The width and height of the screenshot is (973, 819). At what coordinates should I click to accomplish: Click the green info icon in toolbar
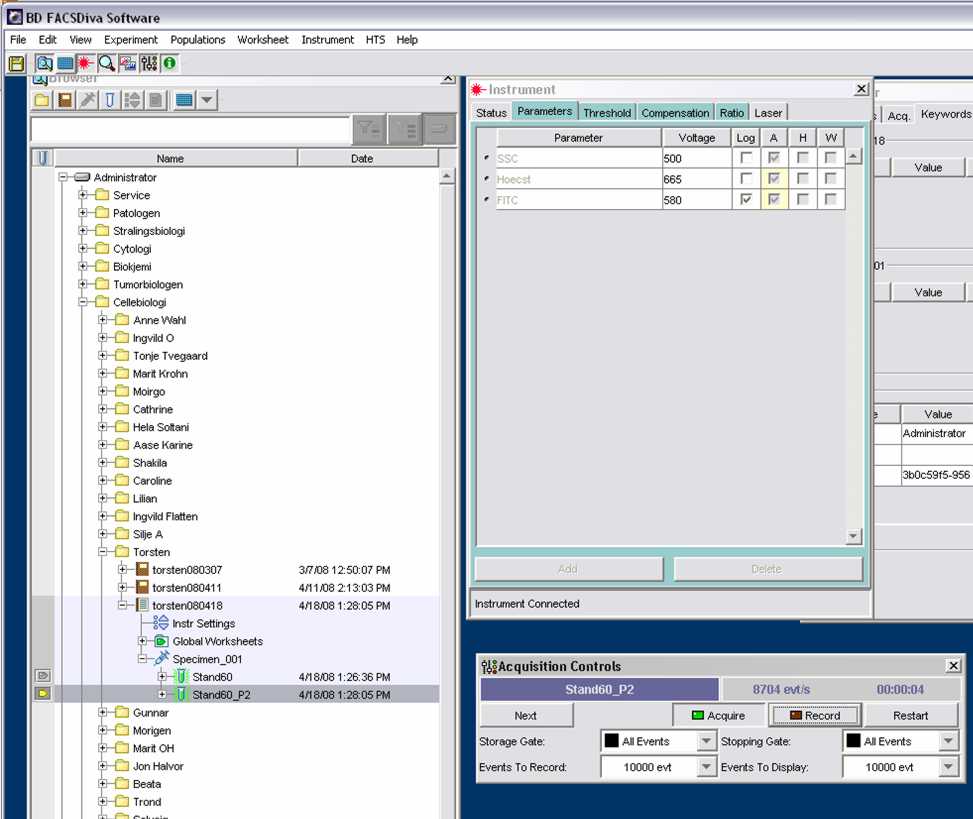pyautogui.click(x=170, y=63)
